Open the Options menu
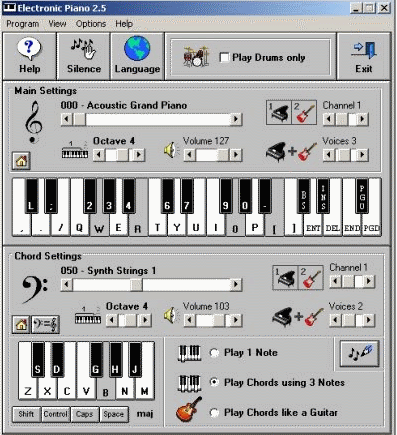397x435 pixels. click(91, 24)
